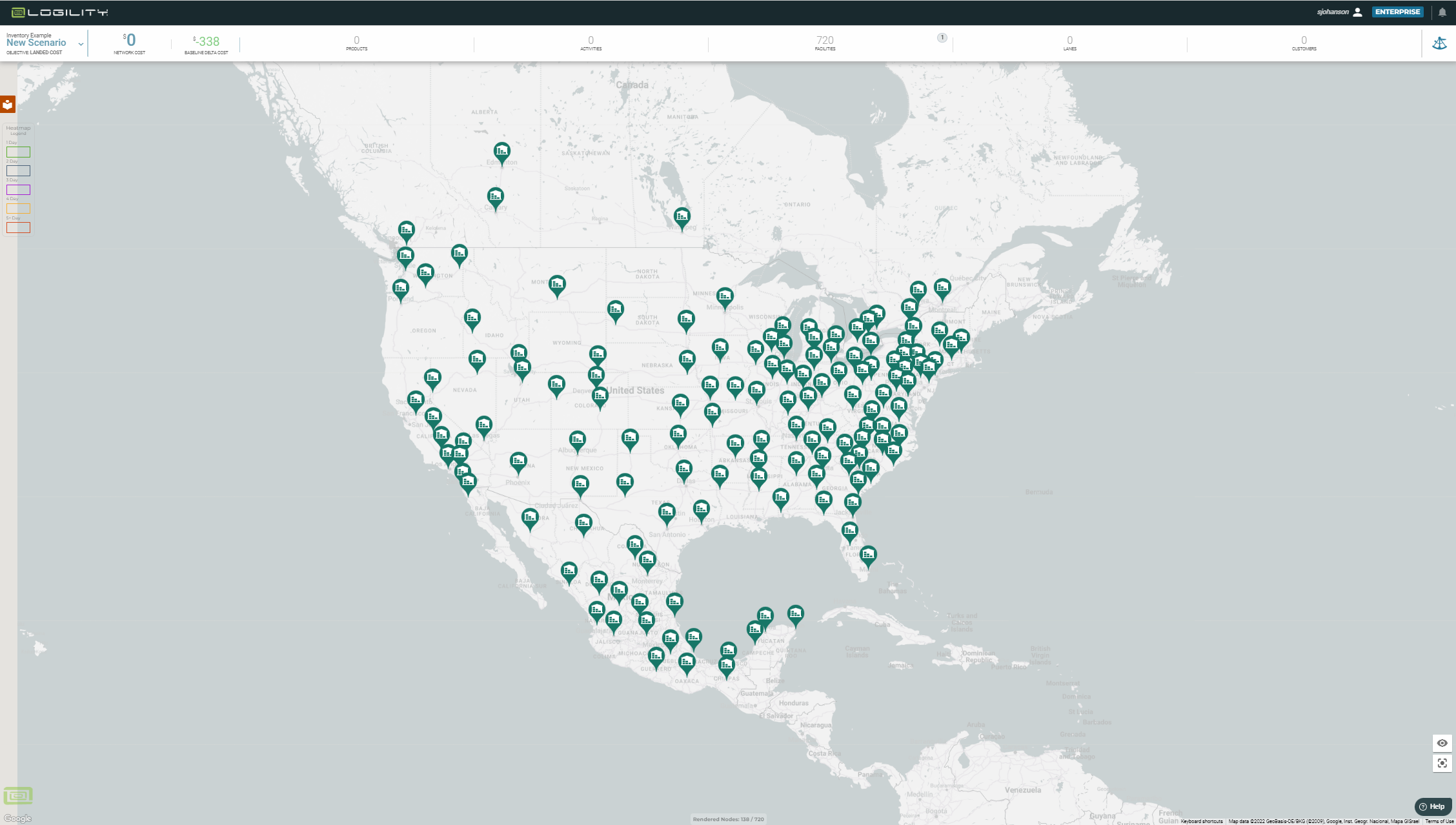Toggle map visibility eye button
The image size is (1456, 825).
click(1442, 743)
